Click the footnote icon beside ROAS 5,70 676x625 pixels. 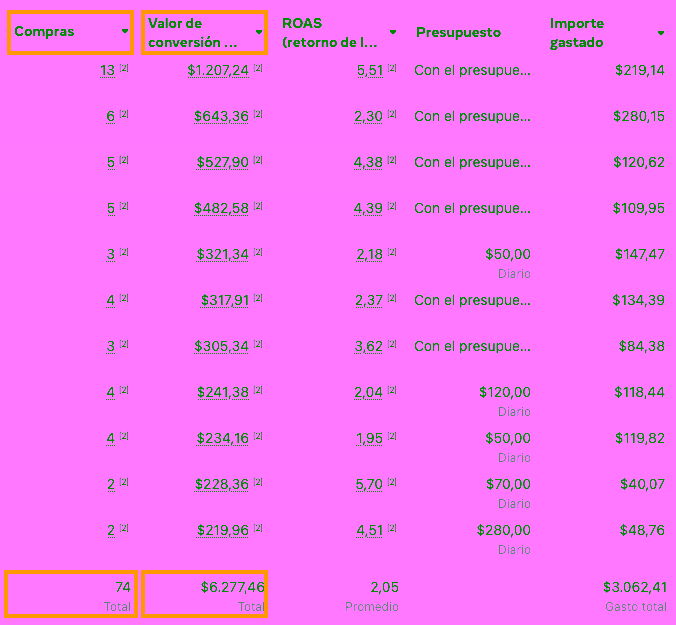click(392, 483)
